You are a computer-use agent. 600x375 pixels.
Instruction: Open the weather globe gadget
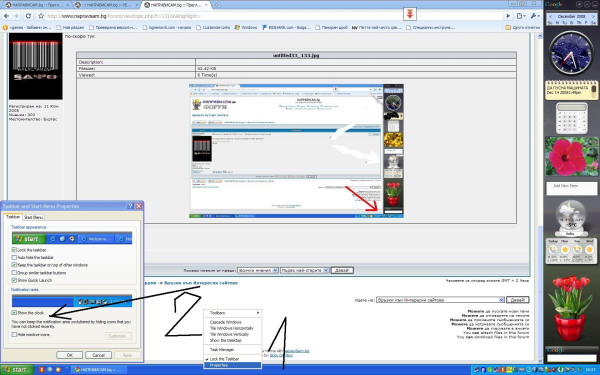click(571, 218)
